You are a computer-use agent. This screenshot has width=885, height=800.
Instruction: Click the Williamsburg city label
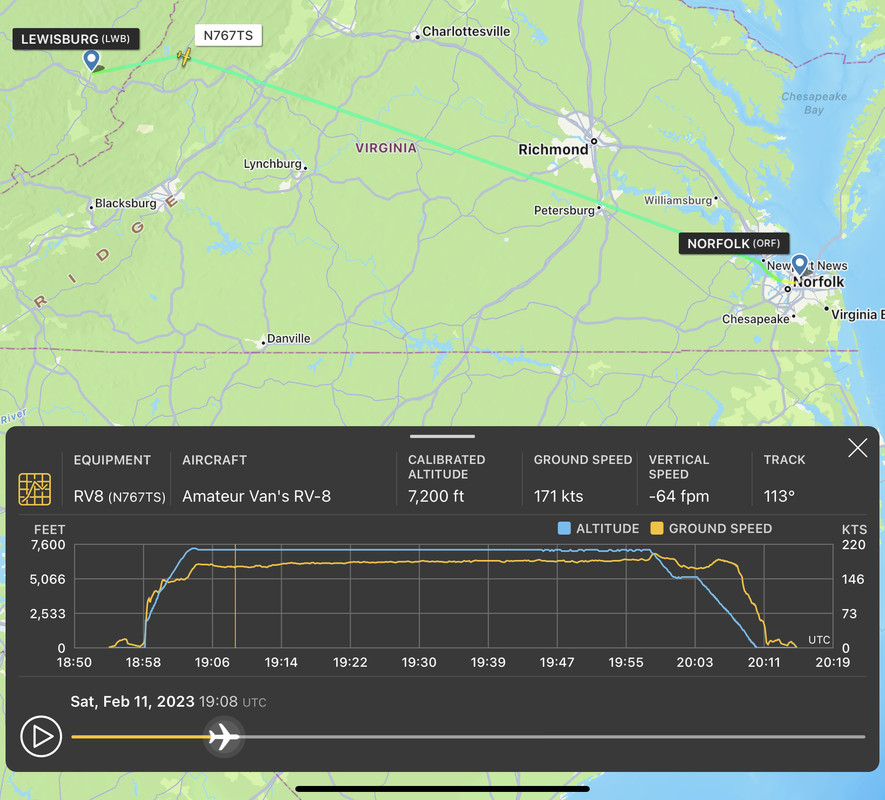678,200
